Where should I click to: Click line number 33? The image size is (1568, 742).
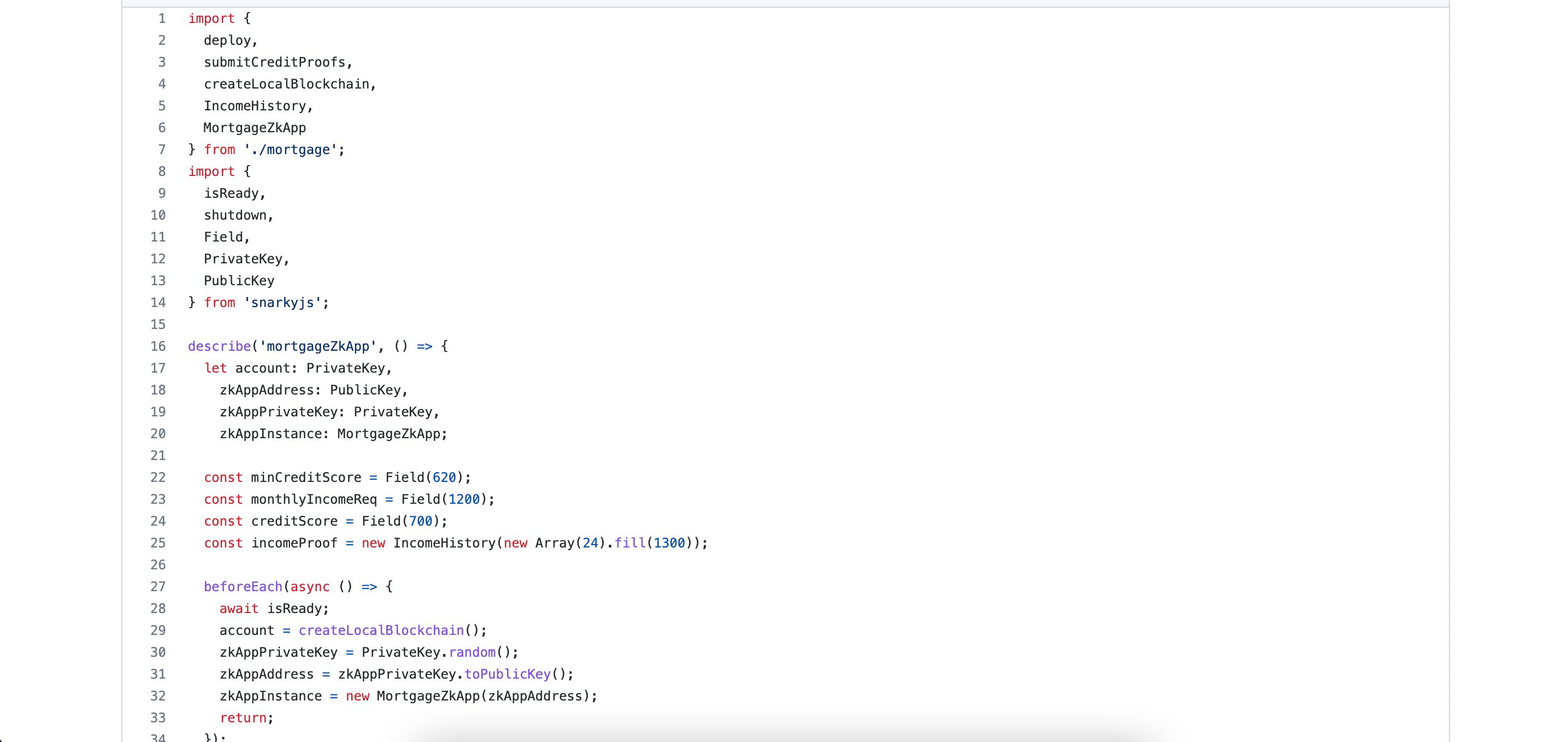tap(158, 717)
